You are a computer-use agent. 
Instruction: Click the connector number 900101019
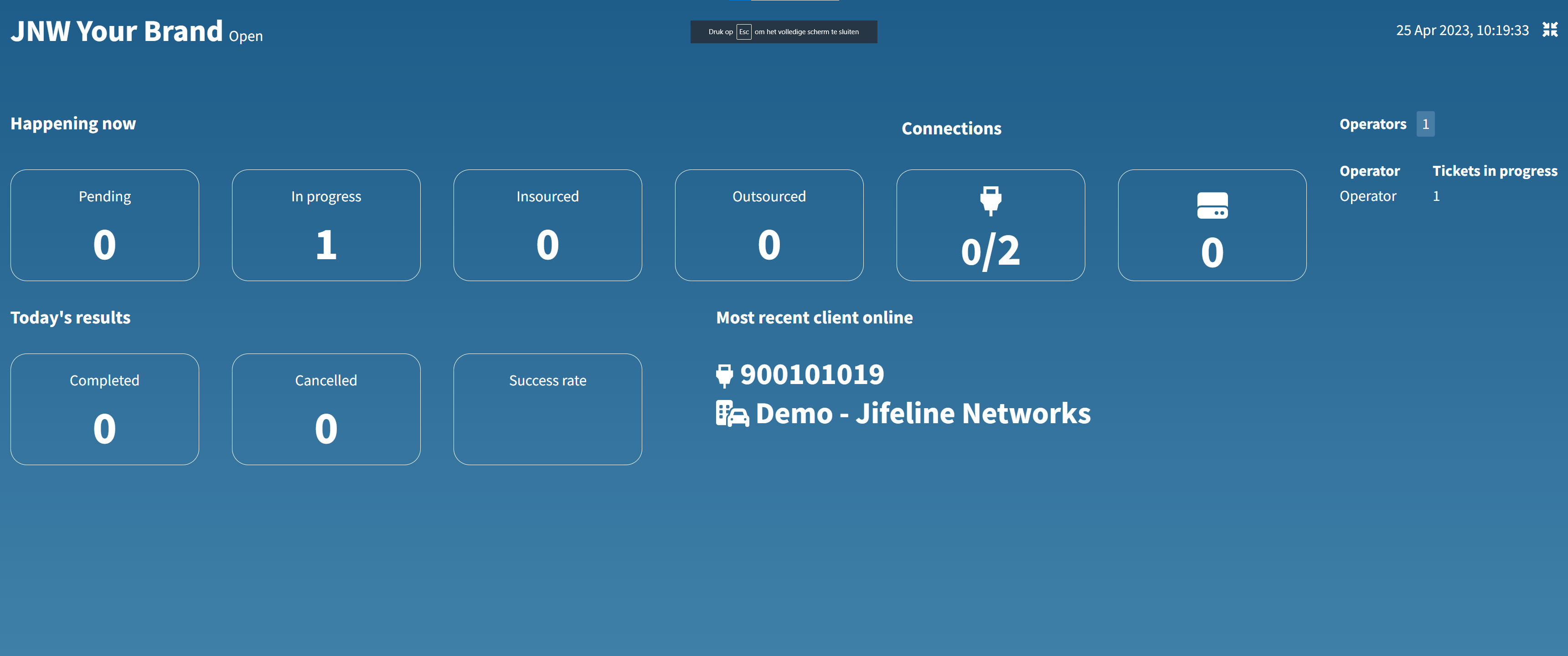click(811, 375)
